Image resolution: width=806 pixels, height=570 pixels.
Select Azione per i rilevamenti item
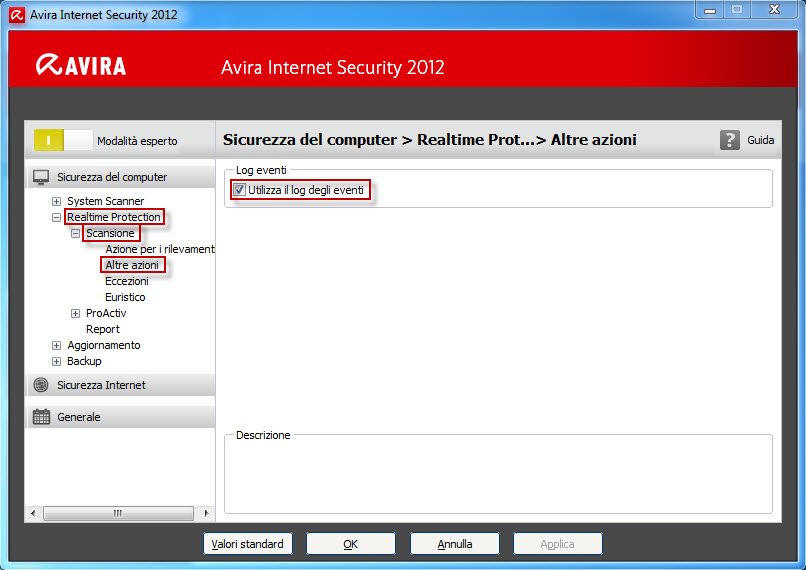[x=160, y=249]
